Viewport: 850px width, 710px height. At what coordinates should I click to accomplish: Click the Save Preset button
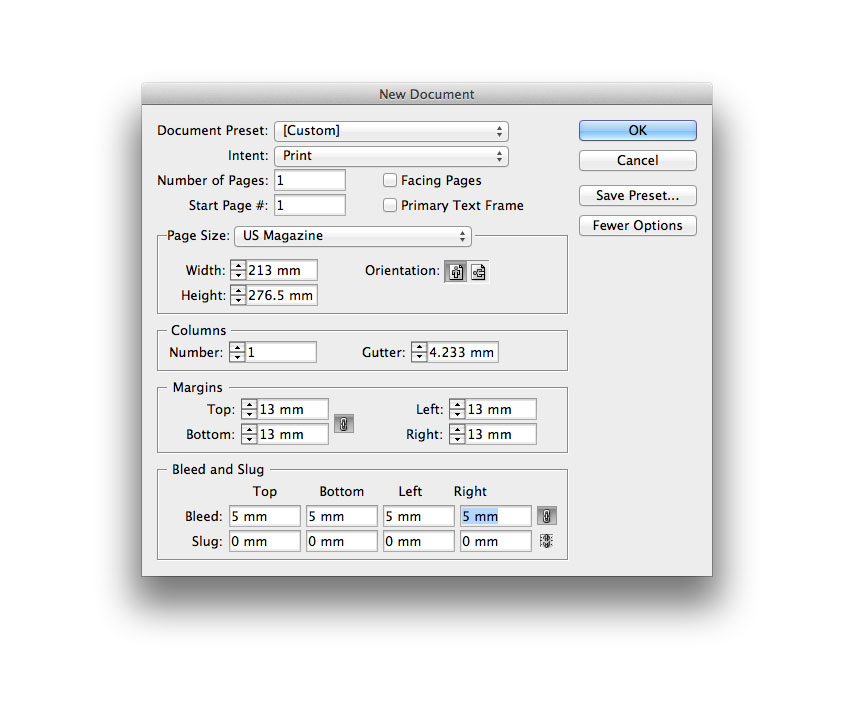click(637, 196)
